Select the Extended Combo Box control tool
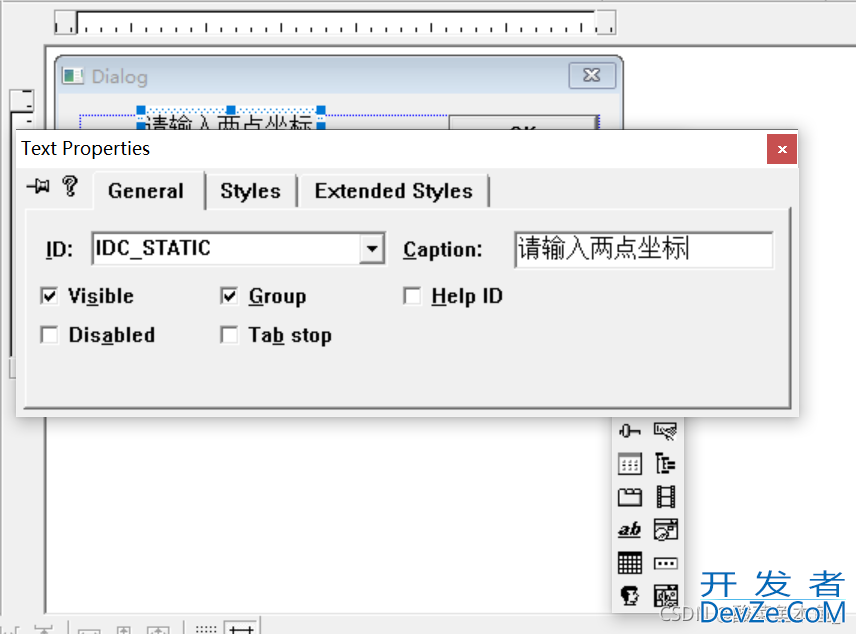 [x=665, y=595]
